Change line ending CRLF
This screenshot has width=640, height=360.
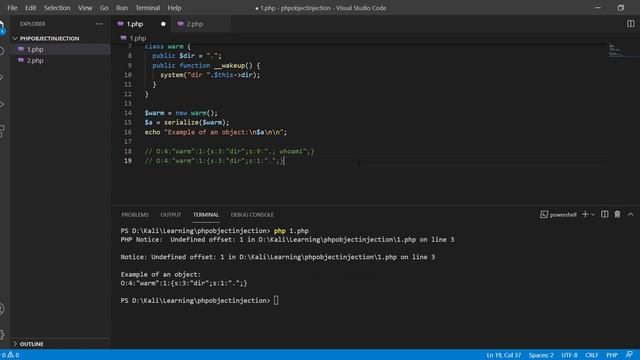coord(592,355)
